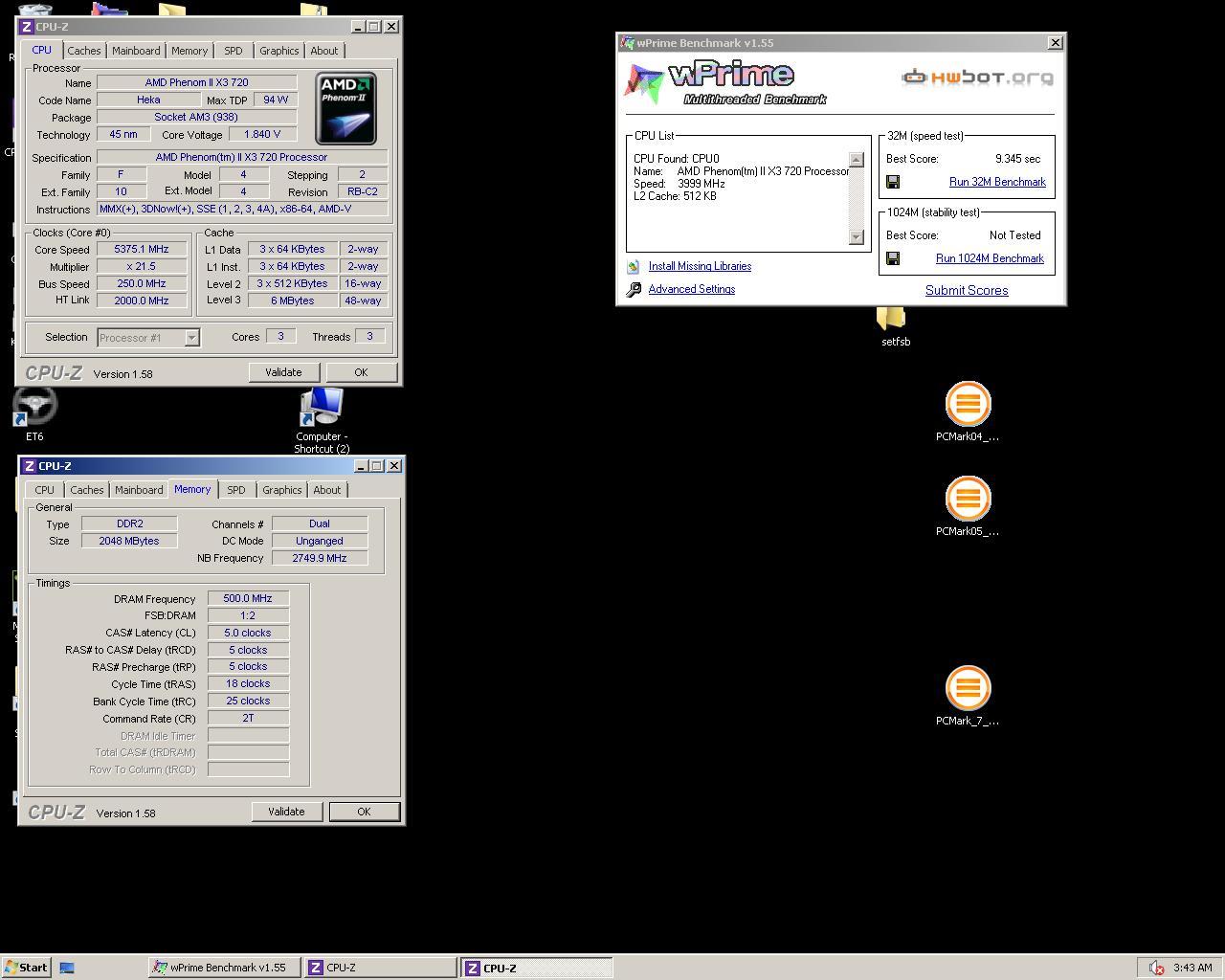
Task: Click the hwbot.org logo
Action: [977, 78]
